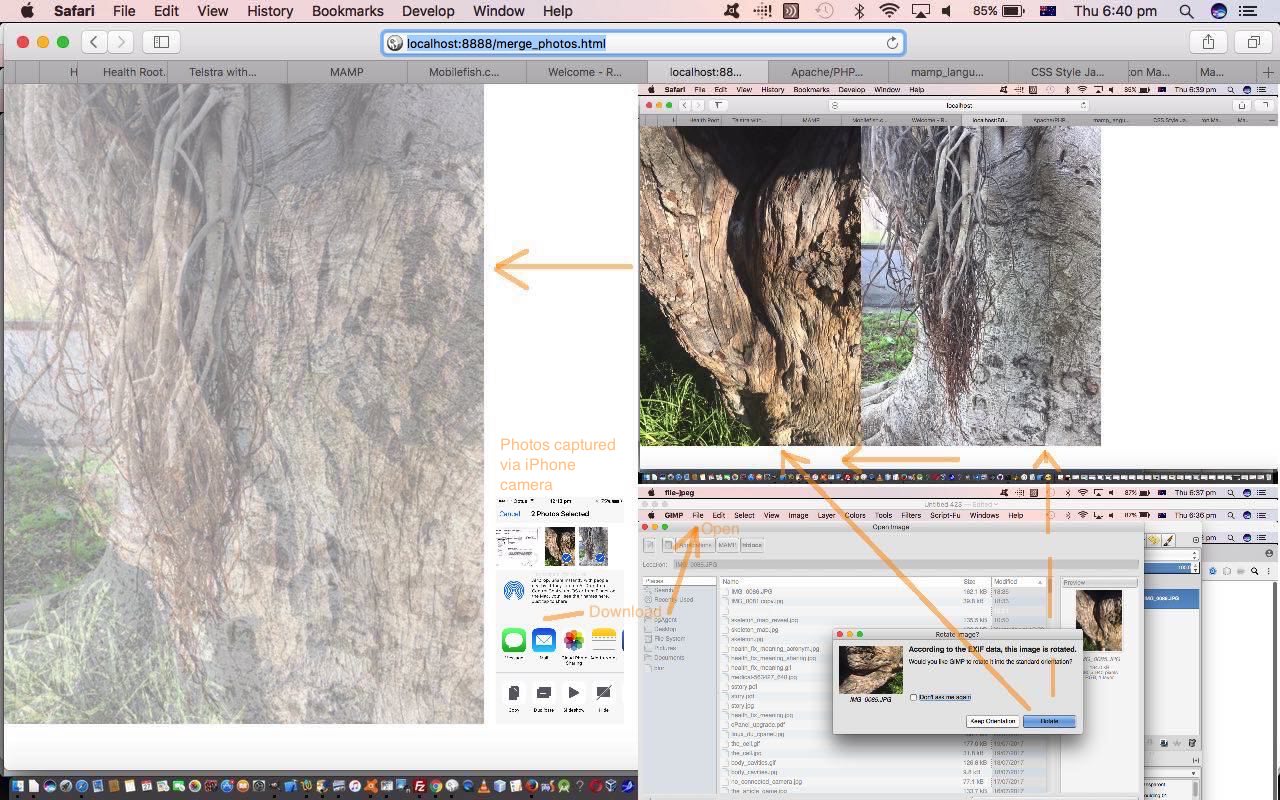Open the Develop menu
The width and height of the screenshot is (1280, 800).
pos(429,11)
